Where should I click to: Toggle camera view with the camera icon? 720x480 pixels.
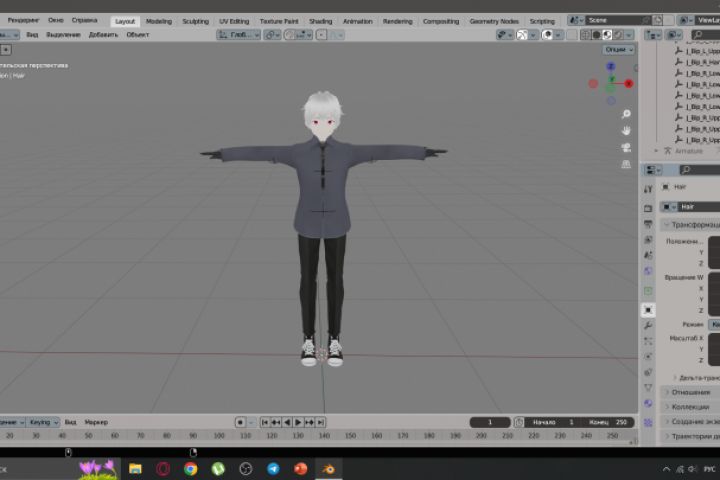(x=626, y=147)
